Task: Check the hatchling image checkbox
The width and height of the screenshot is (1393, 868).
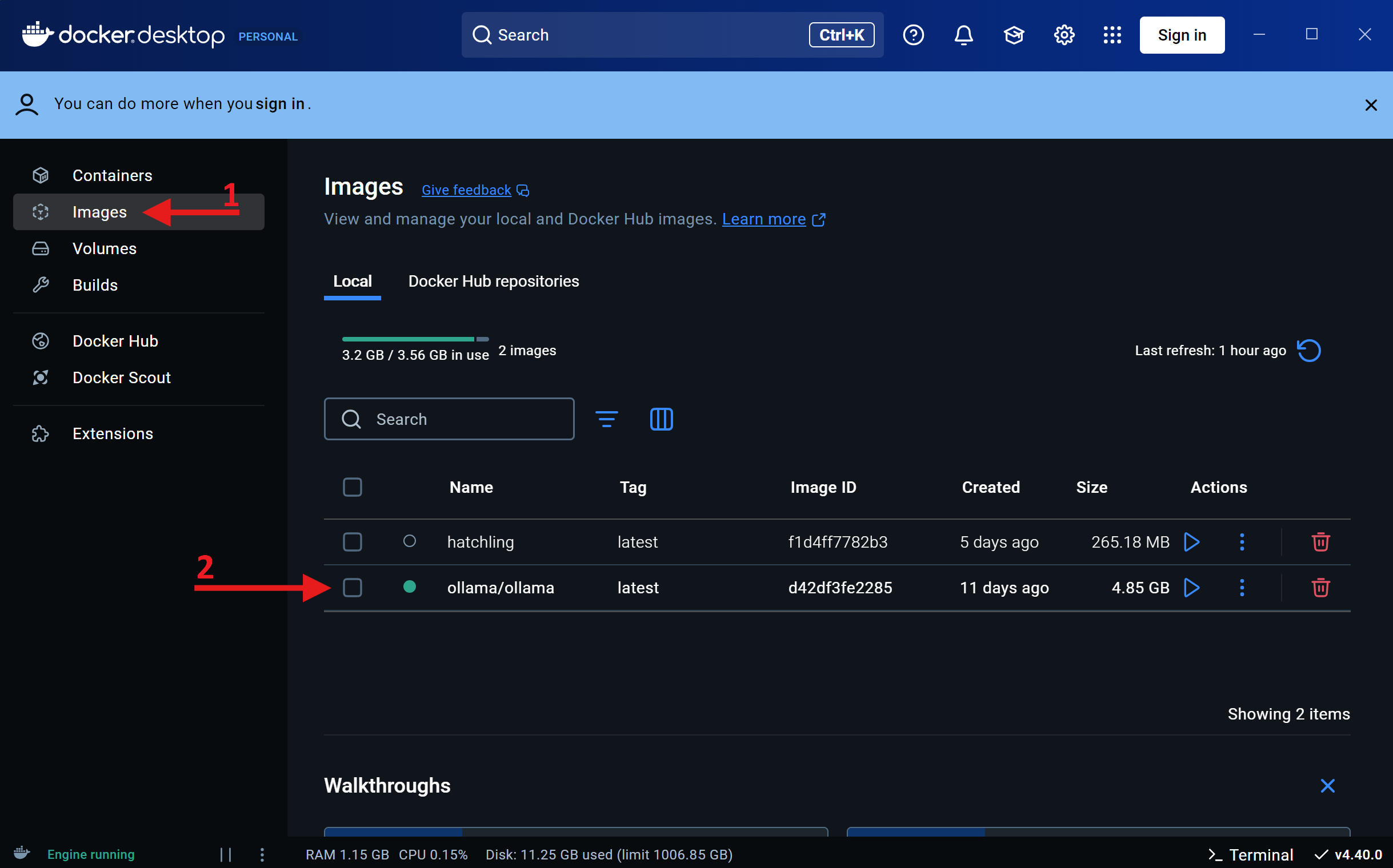Action: pos(352,542)
